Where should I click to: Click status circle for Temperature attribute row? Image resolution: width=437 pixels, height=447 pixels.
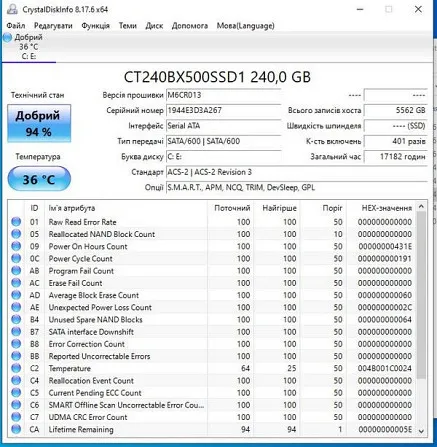click(x=16, y=368)
